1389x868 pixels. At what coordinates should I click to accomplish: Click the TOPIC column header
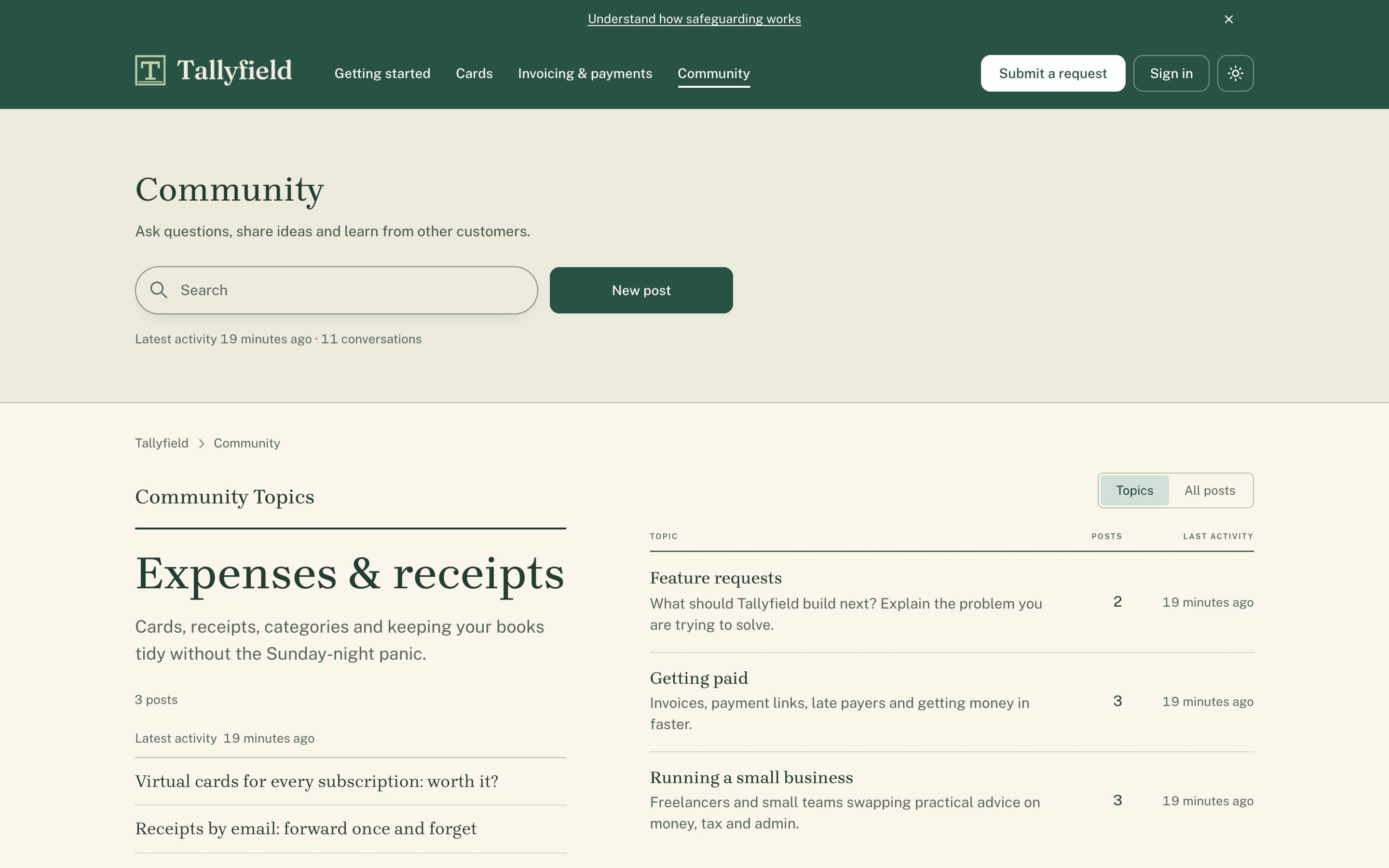point(664,536)
